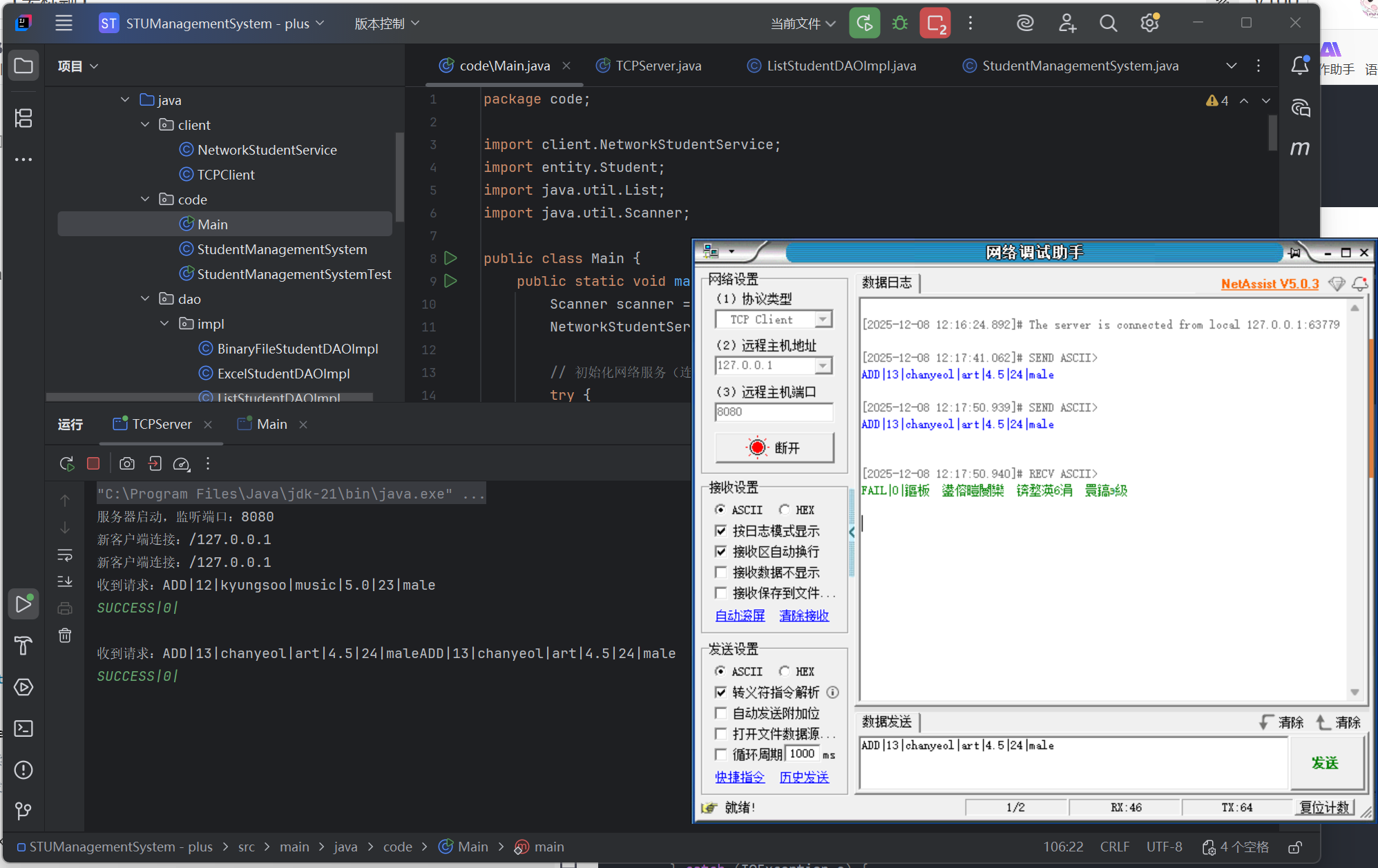Click the run gutter arrow beside class Main
The width and height of the screenshot is (1378, 868).
pyautogui.click(x=450, y=258)
